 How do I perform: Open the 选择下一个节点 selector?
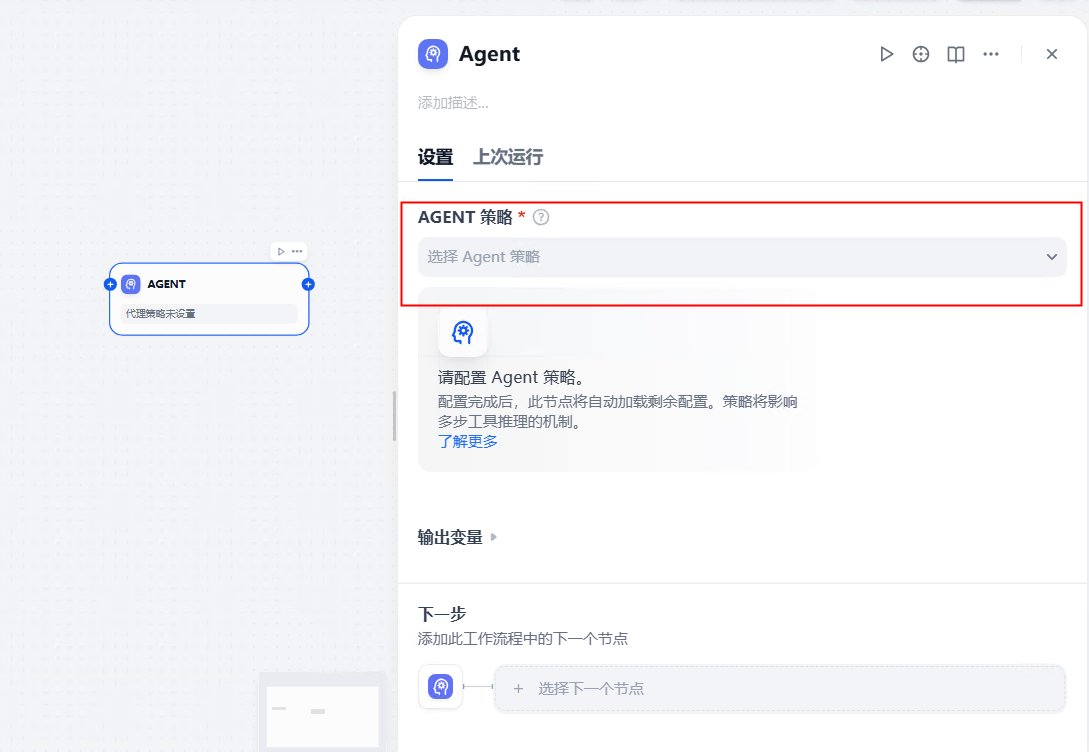click(x=780, y=688)
